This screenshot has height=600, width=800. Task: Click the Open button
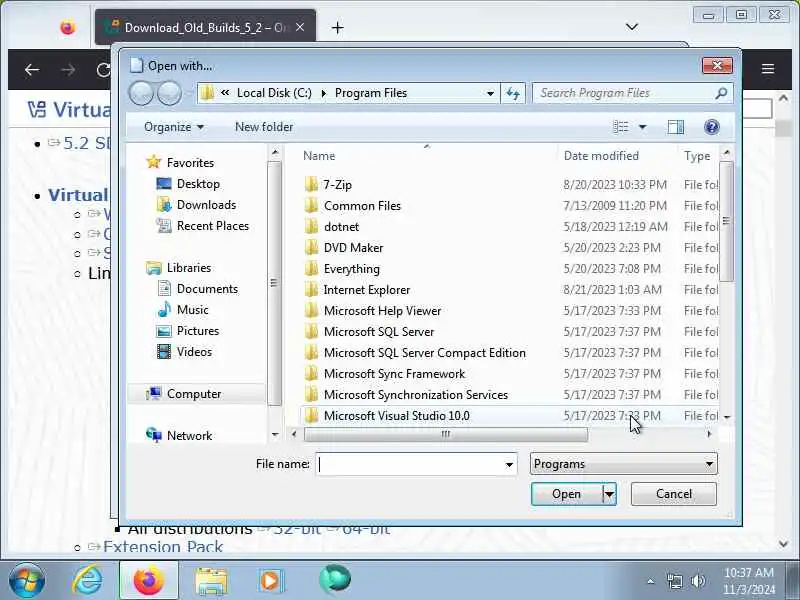tap(566, 494)
